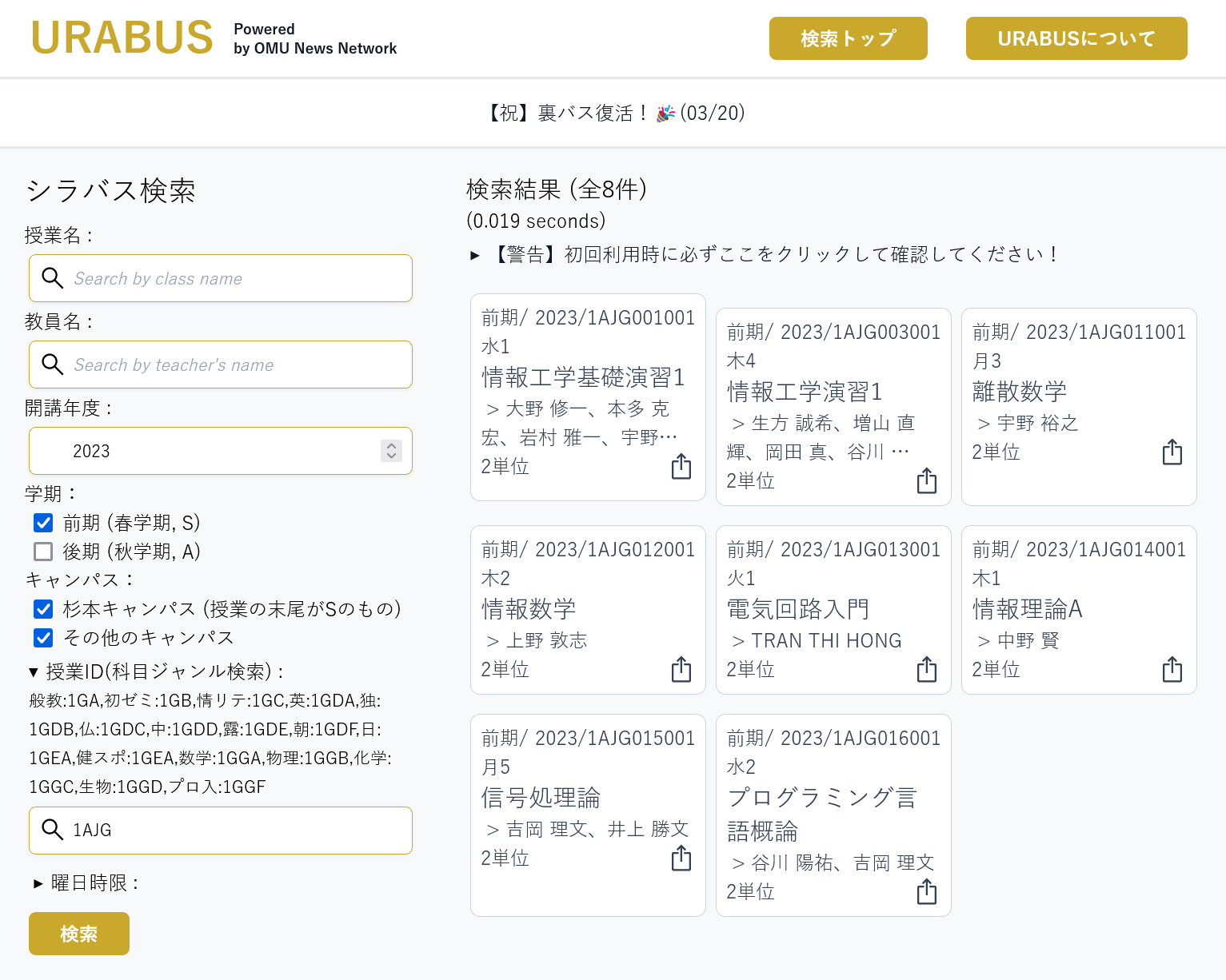Click the magnifier icon in teacher name search
1226x980 pixels.
53,365
